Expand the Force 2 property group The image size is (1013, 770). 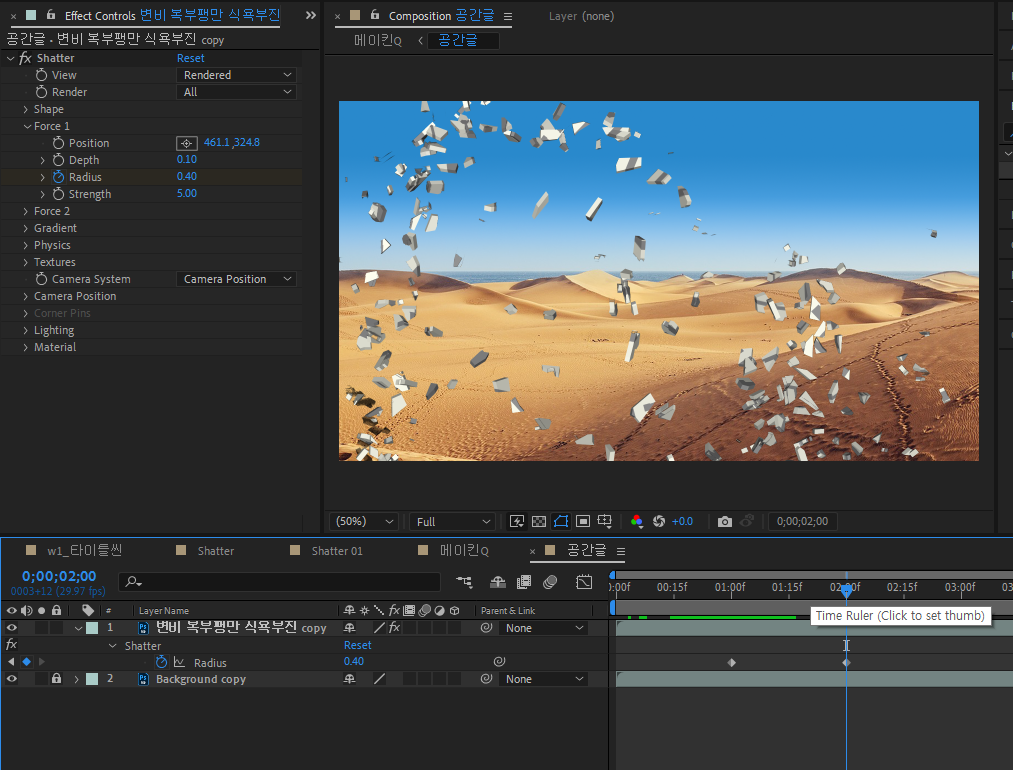click(x=26, y=211)
